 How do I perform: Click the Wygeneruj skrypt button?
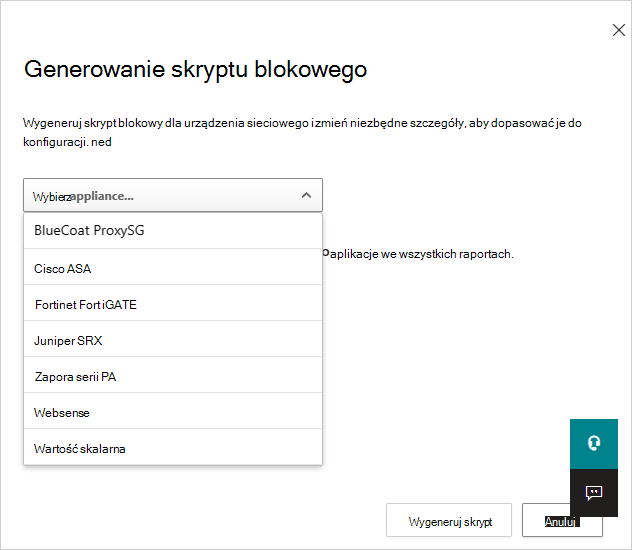pos(449,520)
